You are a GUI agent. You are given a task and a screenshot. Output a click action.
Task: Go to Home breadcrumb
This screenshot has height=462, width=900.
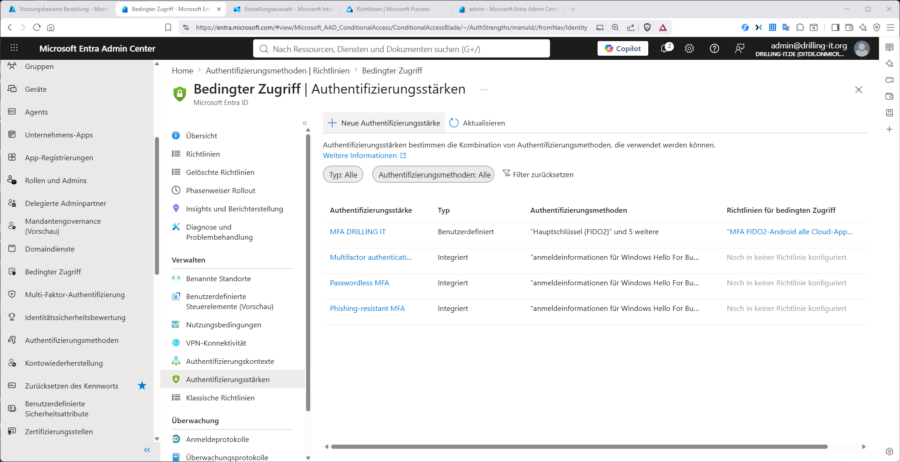(183, 71)
